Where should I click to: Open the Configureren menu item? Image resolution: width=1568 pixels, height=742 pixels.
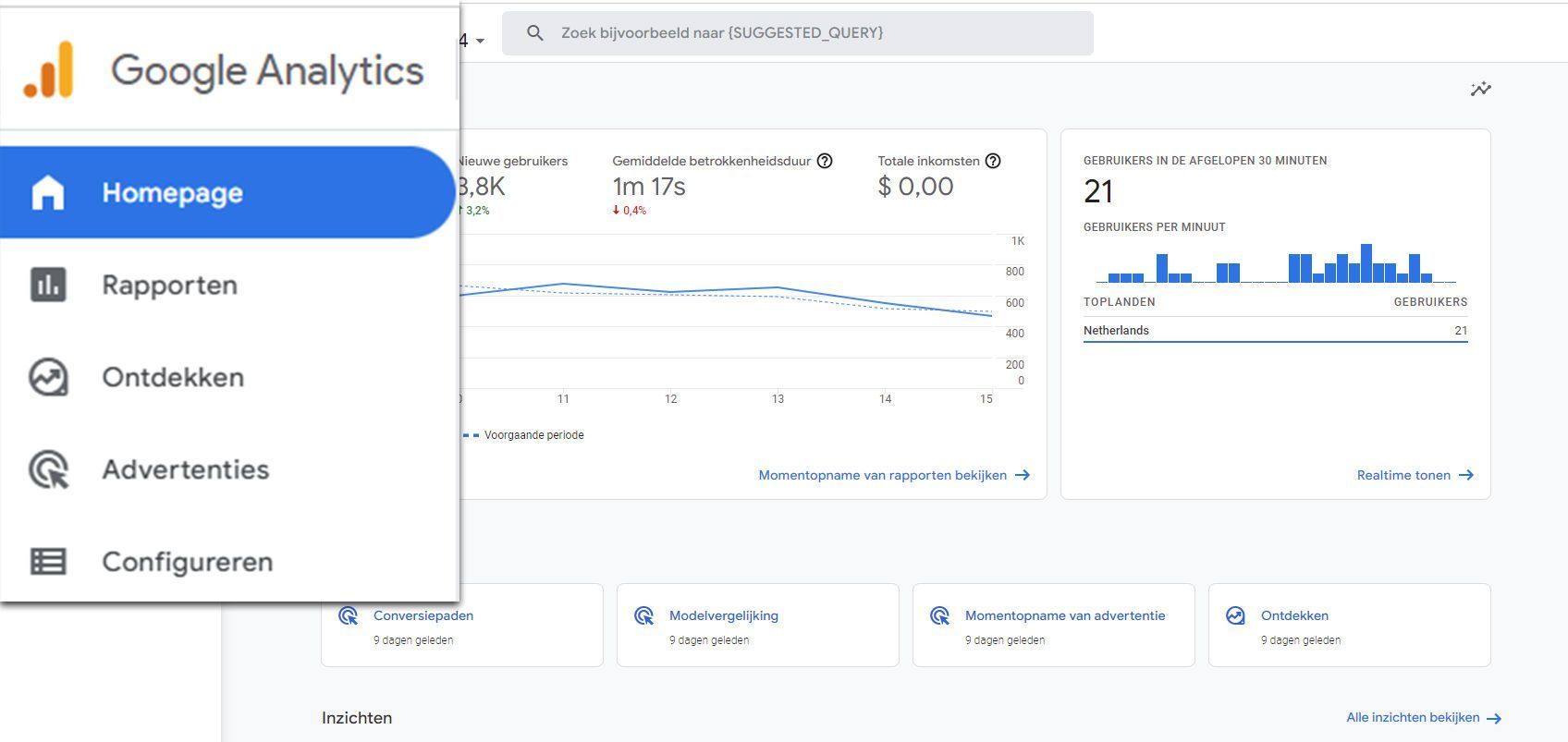tap(227, 562)
